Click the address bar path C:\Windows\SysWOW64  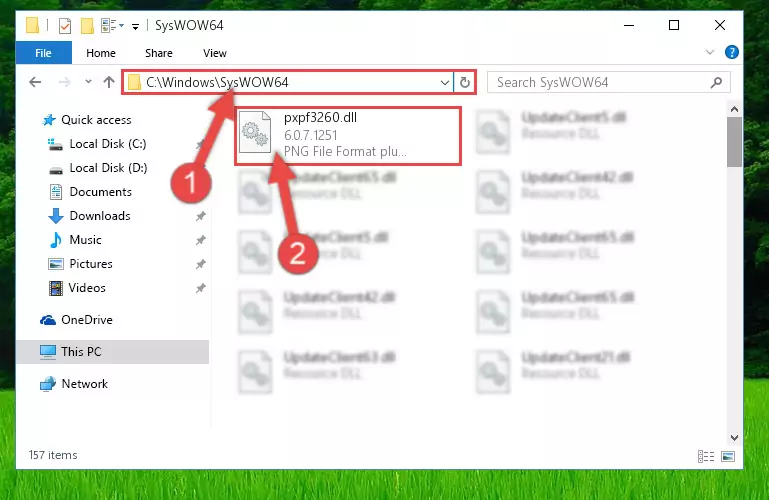click(x=217, y=82)
